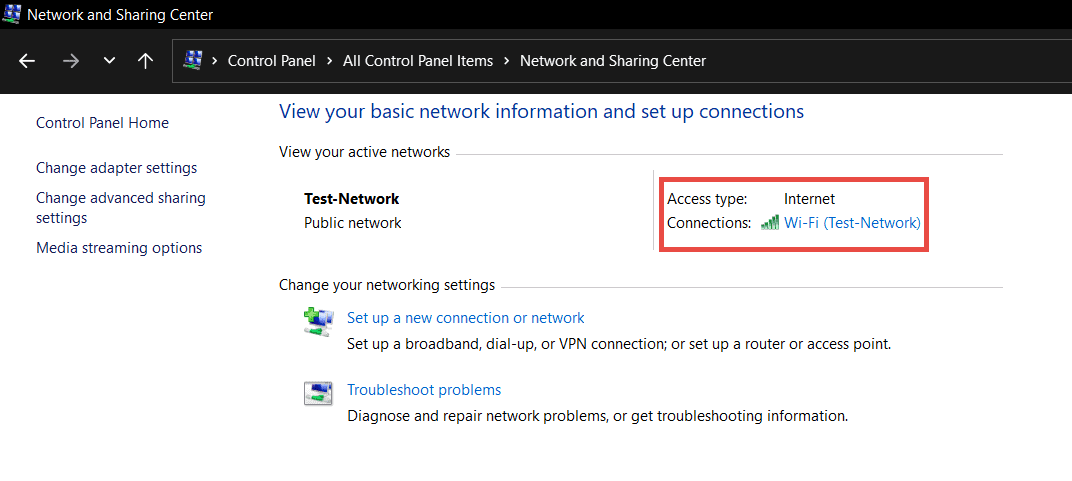Click the Wi-Fi signal strength icon

pyautogui.click(x=769, y=223)
